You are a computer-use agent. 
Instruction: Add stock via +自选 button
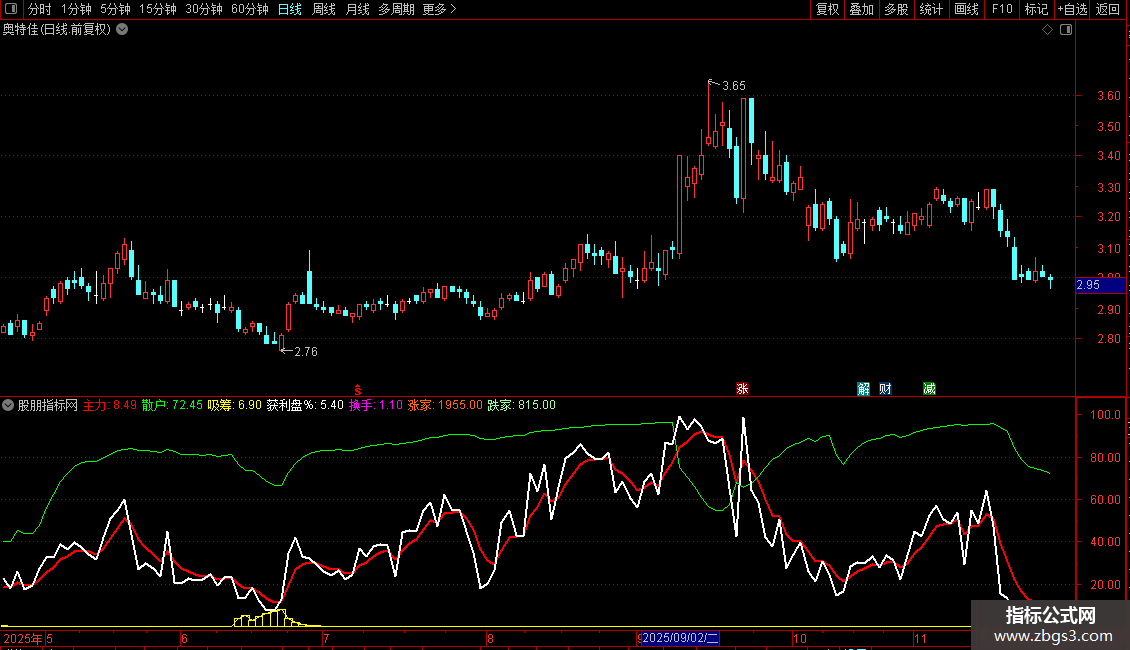click(1072, 9)
